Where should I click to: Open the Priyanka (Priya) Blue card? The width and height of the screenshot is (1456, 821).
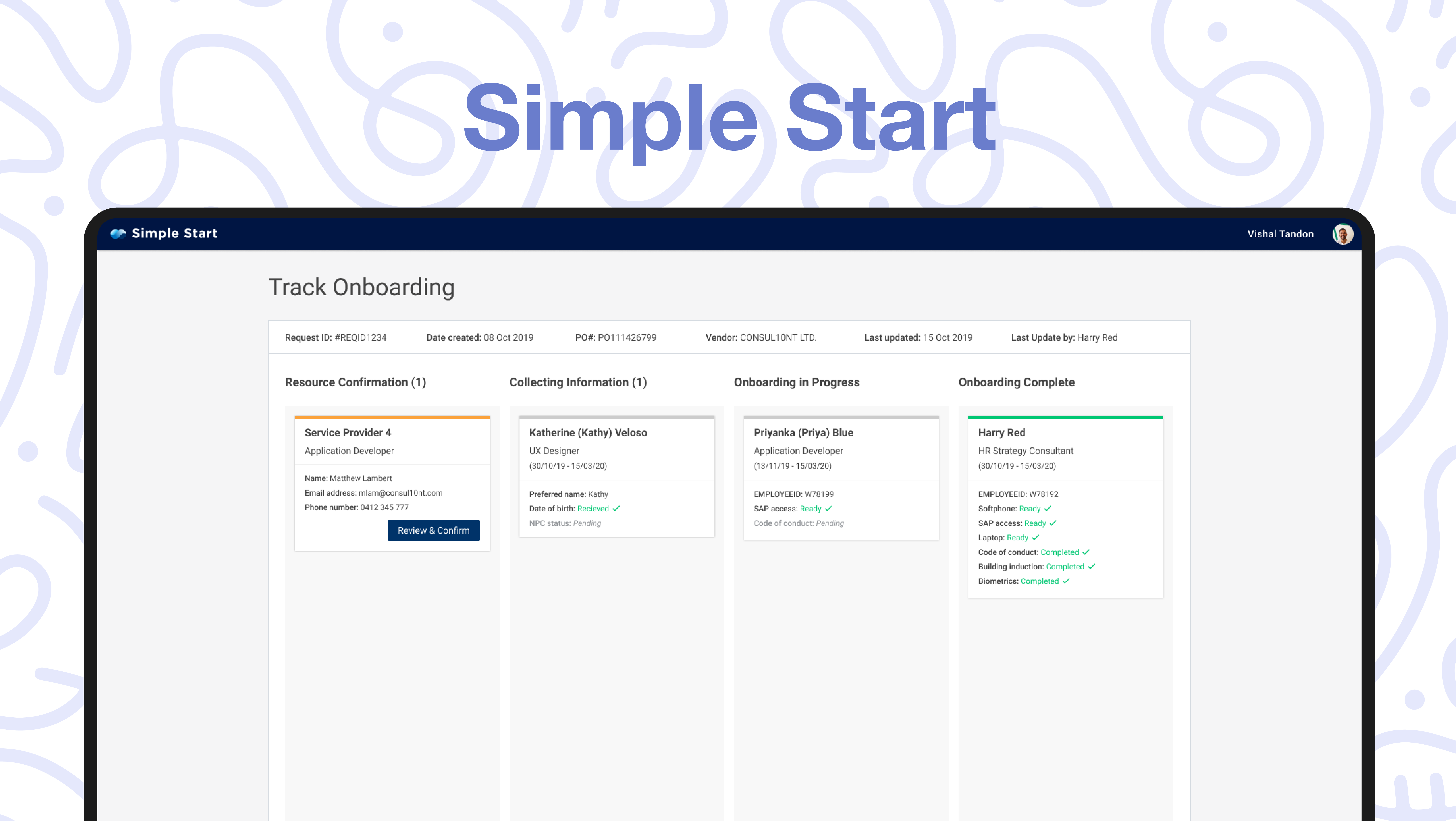(841, 478)
